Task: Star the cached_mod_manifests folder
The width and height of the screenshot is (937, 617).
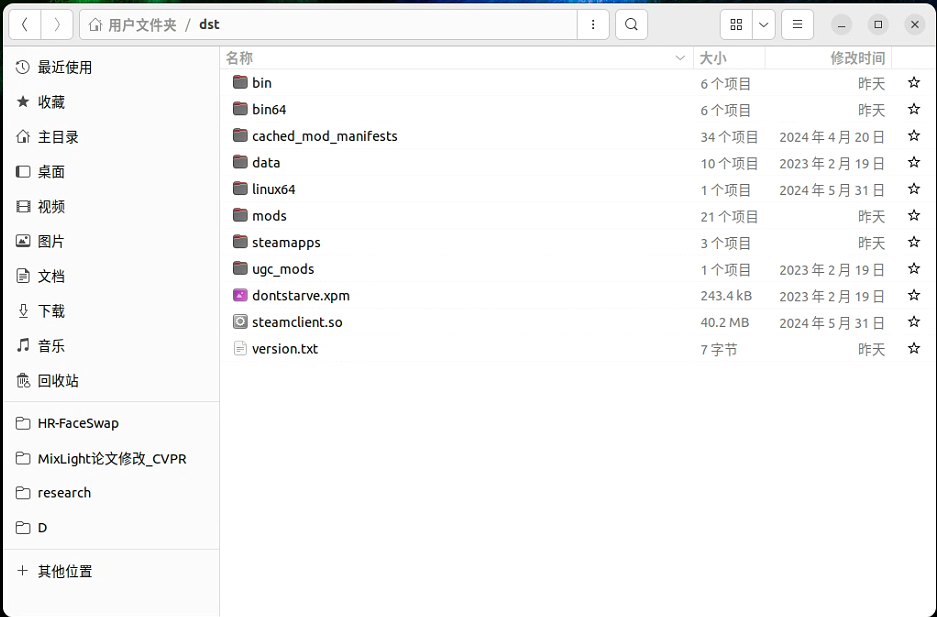Action: tap(914, 136)
